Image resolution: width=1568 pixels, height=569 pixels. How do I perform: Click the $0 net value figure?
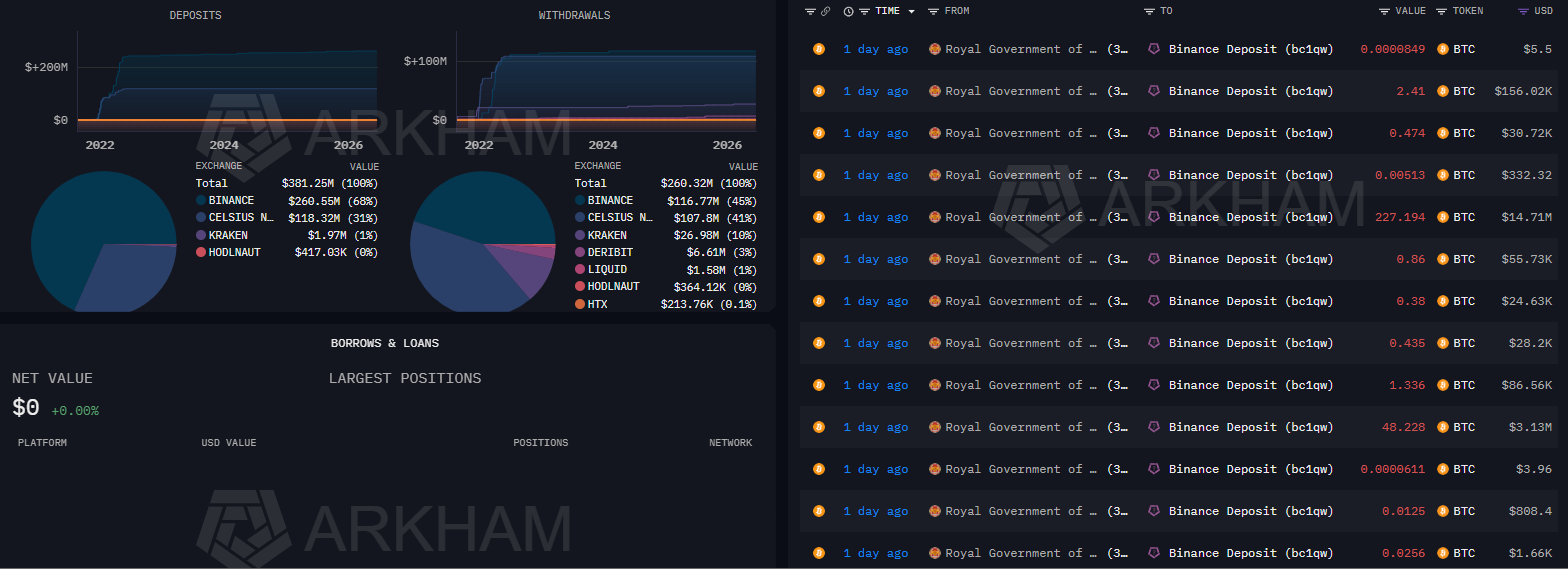click(x=26, y=408)
